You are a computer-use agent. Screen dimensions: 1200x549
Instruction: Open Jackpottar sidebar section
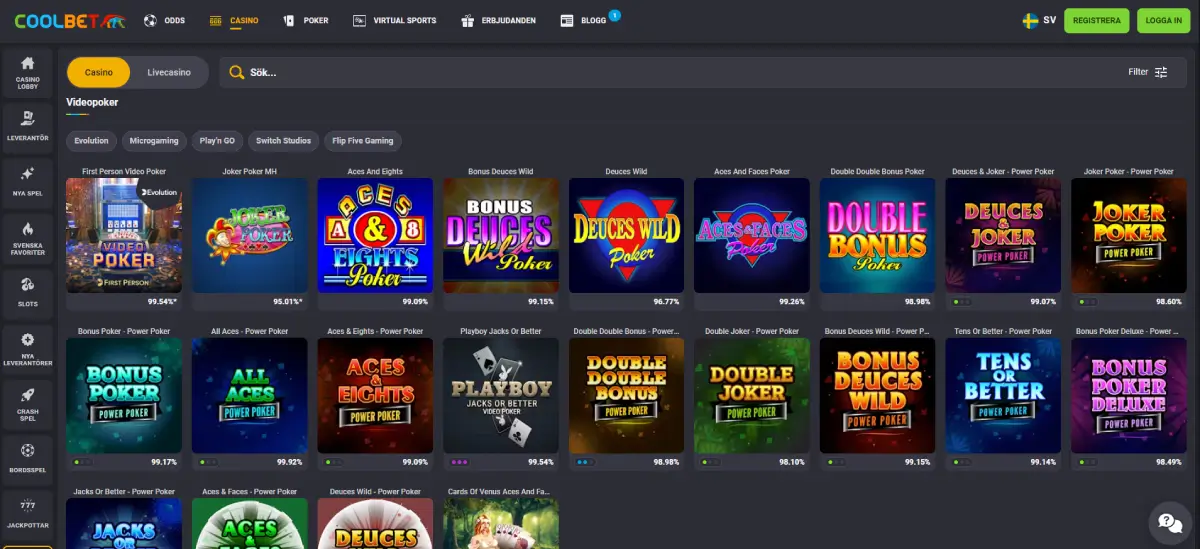[27, 514]
